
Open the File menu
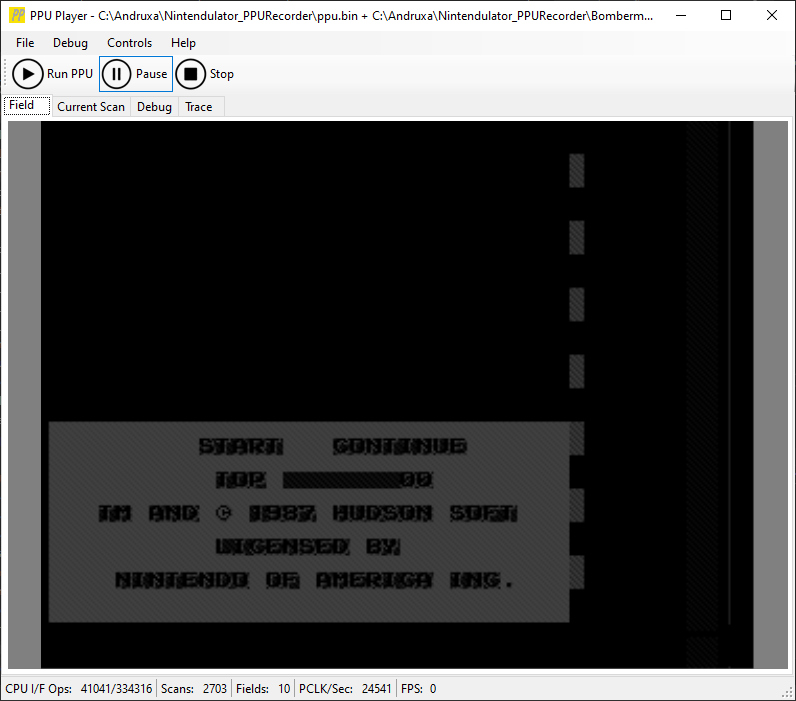click(25, 43)
